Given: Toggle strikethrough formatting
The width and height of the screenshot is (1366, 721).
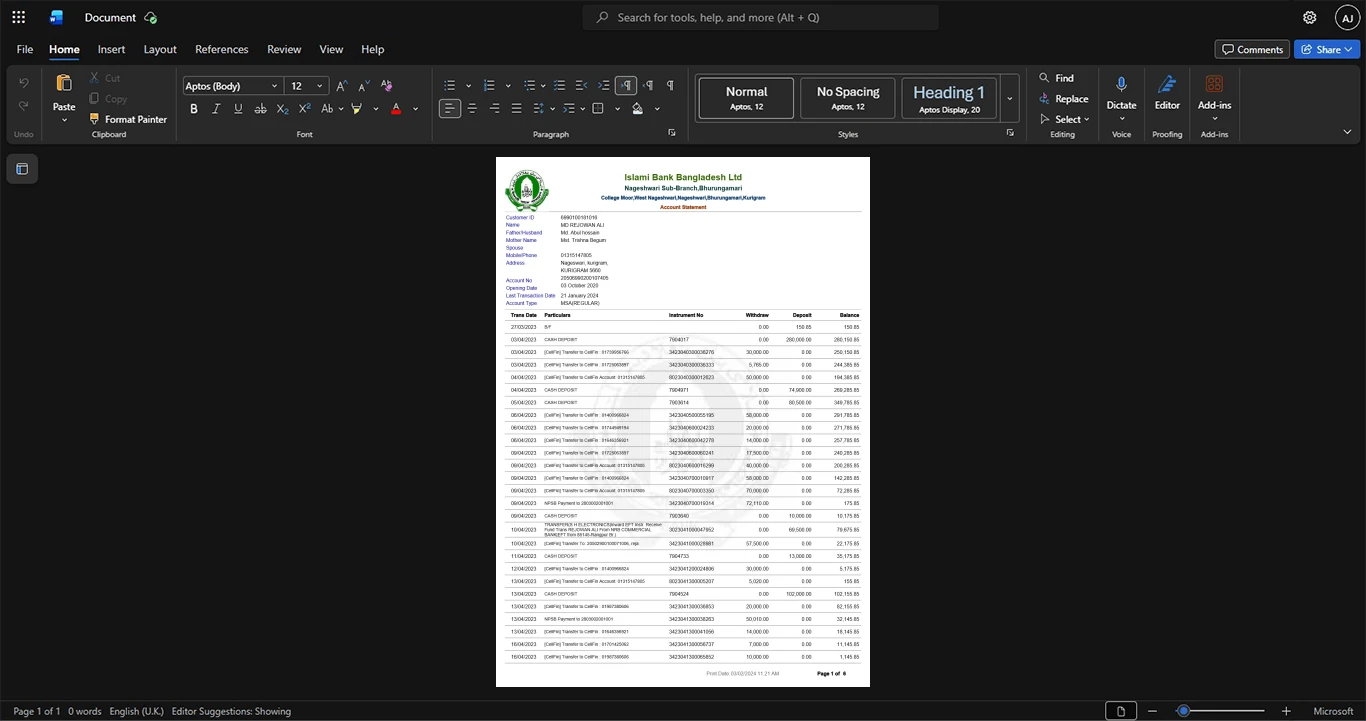Looking at the screenshot, I should coord(261,108).
